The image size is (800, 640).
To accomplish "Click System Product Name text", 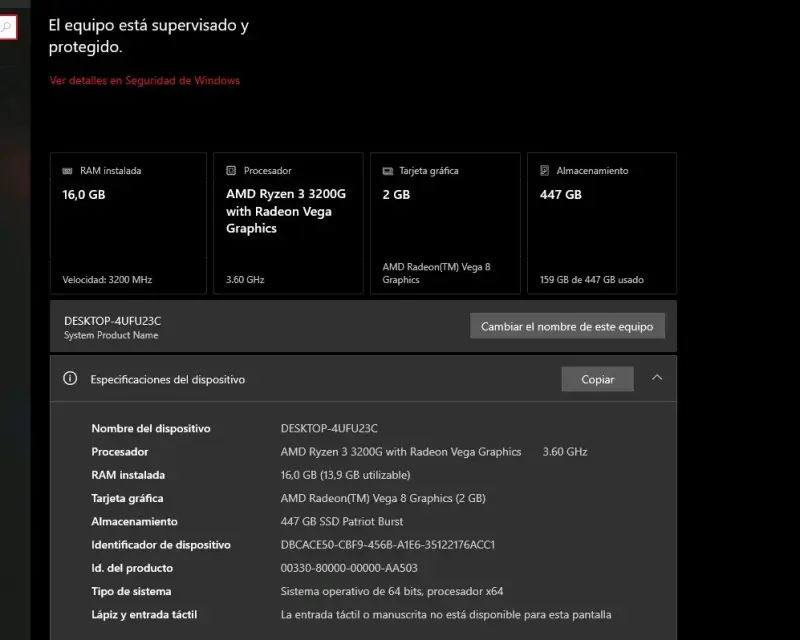I will point(111,335).
